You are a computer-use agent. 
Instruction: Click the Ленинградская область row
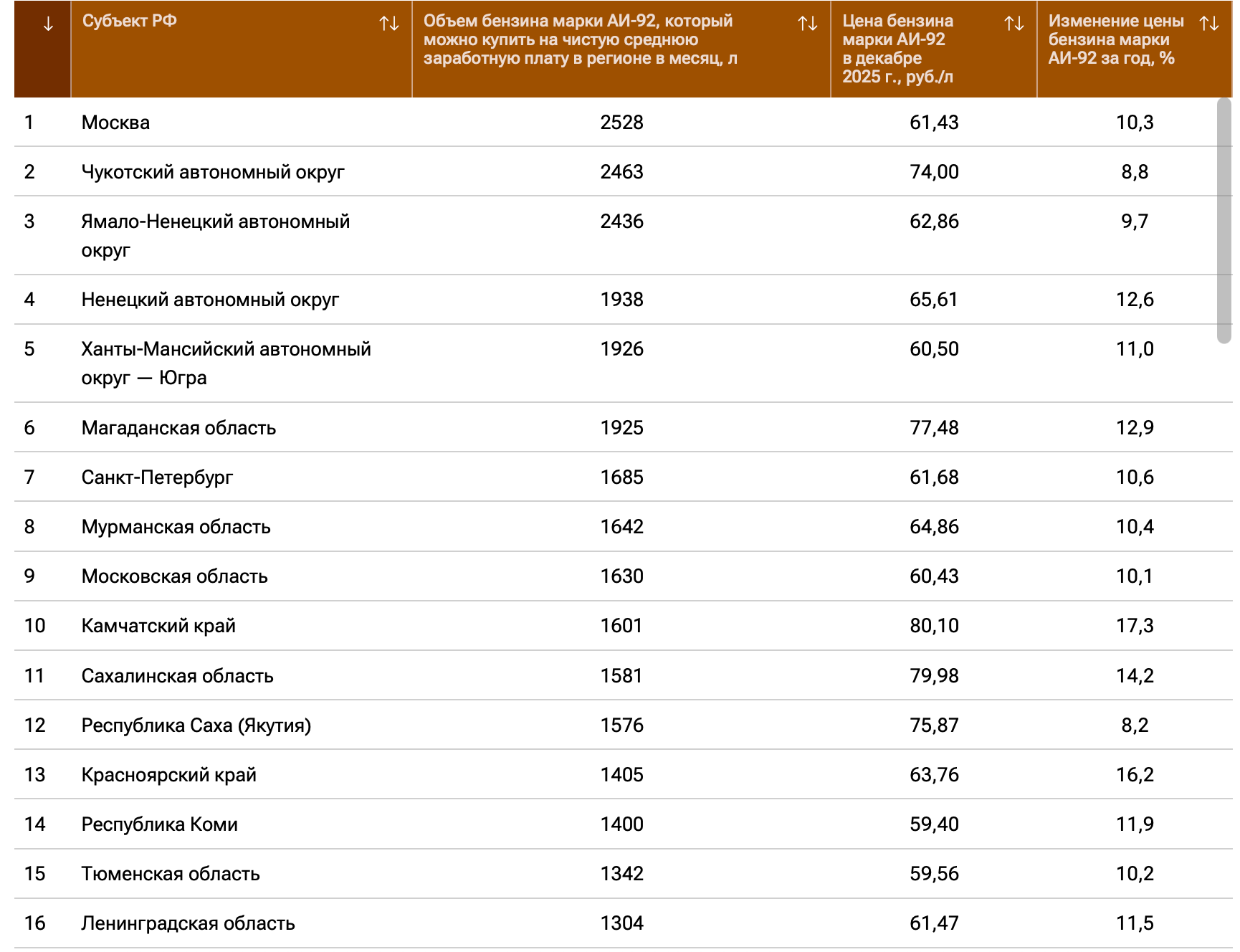(x=188, y=923)
